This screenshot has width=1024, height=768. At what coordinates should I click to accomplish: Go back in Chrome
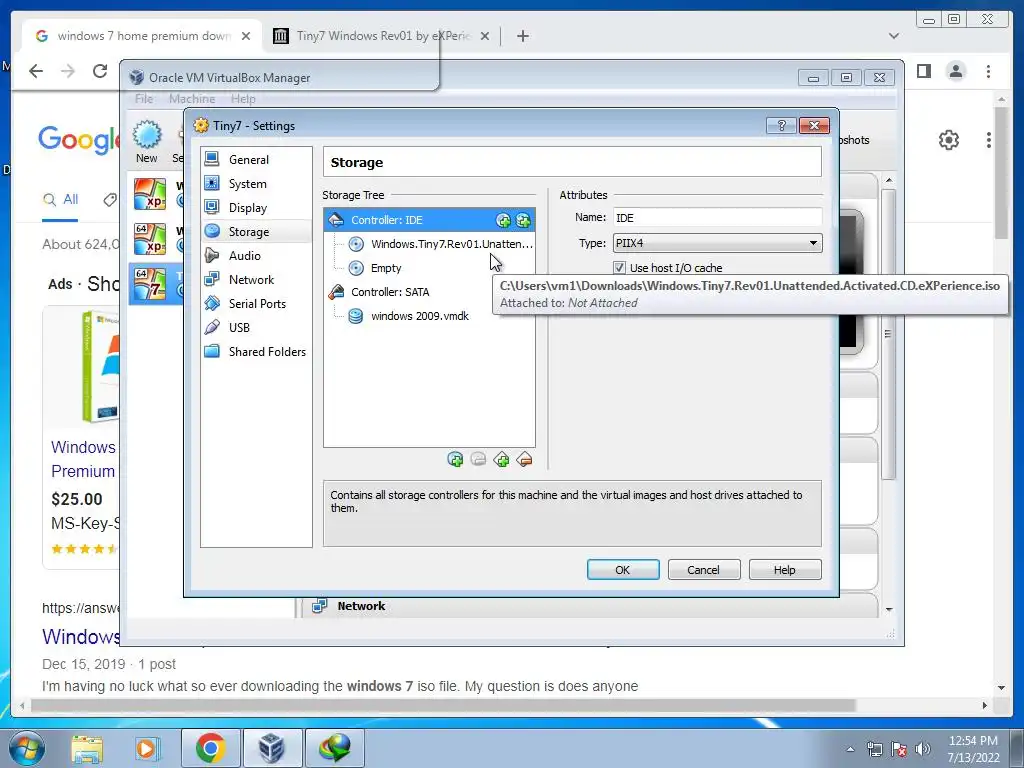pos(36,71)
